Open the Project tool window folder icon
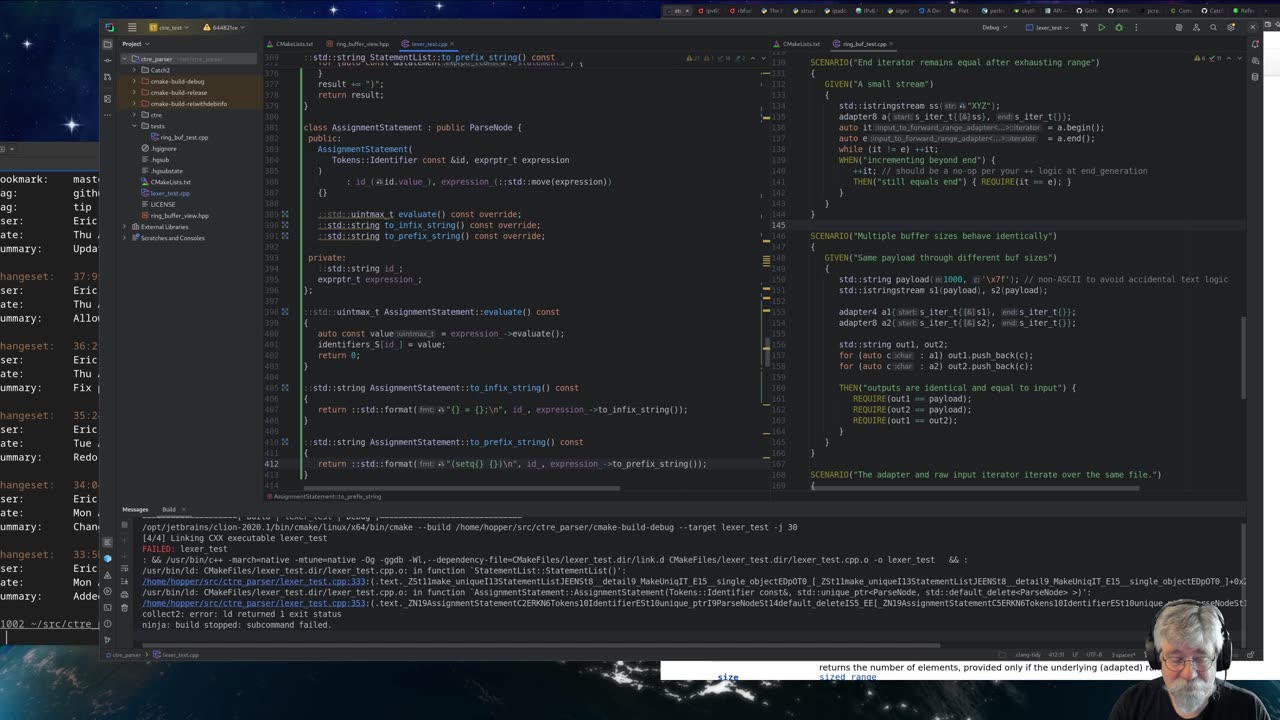The height and width of the screenshot is (720, 1280). [108, 44]
